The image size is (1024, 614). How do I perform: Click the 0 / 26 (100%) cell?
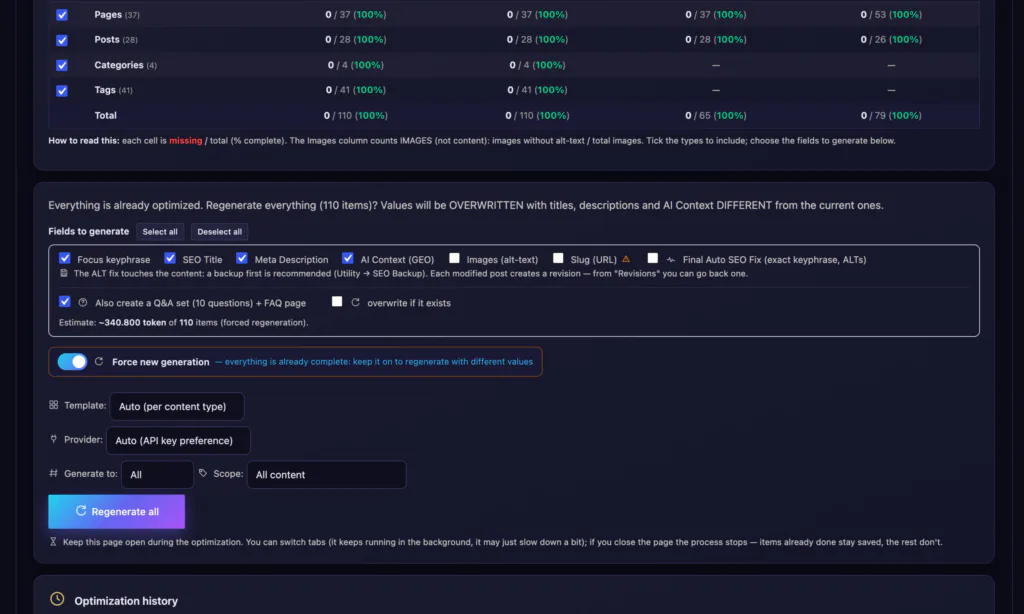click(891, 39)
